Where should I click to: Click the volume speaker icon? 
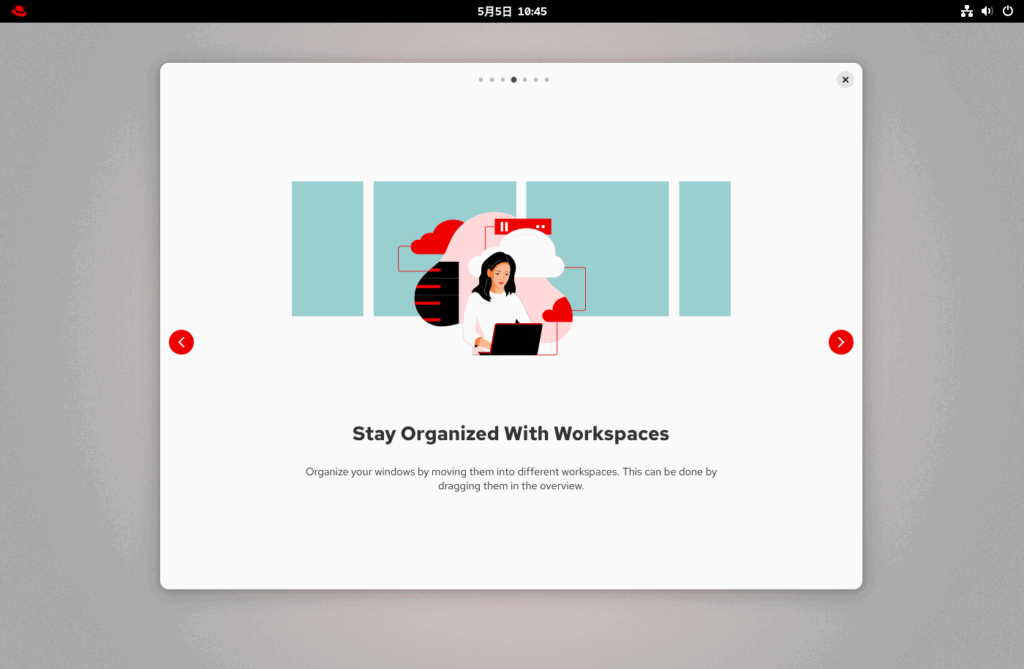pos(987,11)
